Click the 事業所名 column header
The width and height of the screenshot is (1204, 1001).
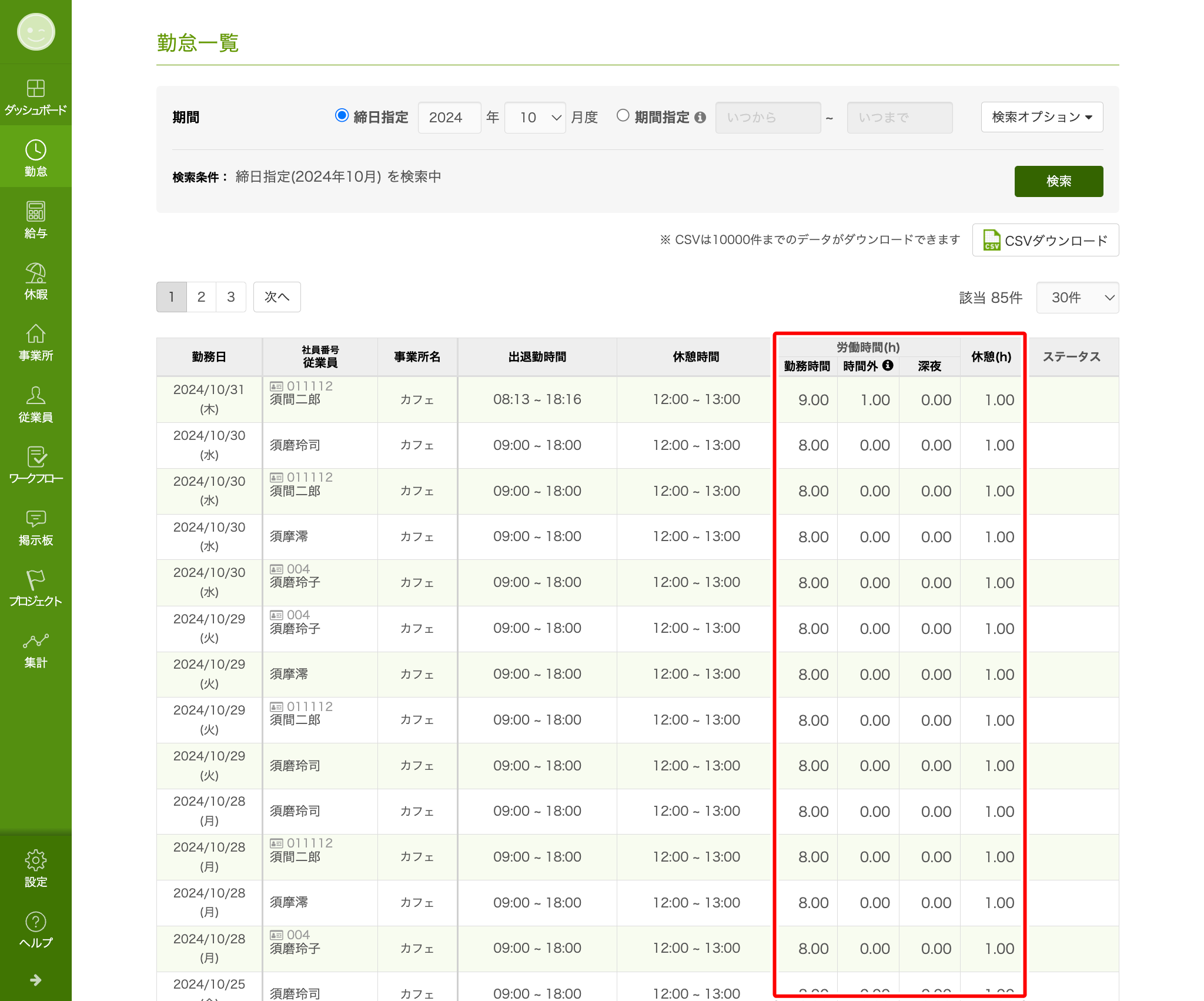coord(417,357)
